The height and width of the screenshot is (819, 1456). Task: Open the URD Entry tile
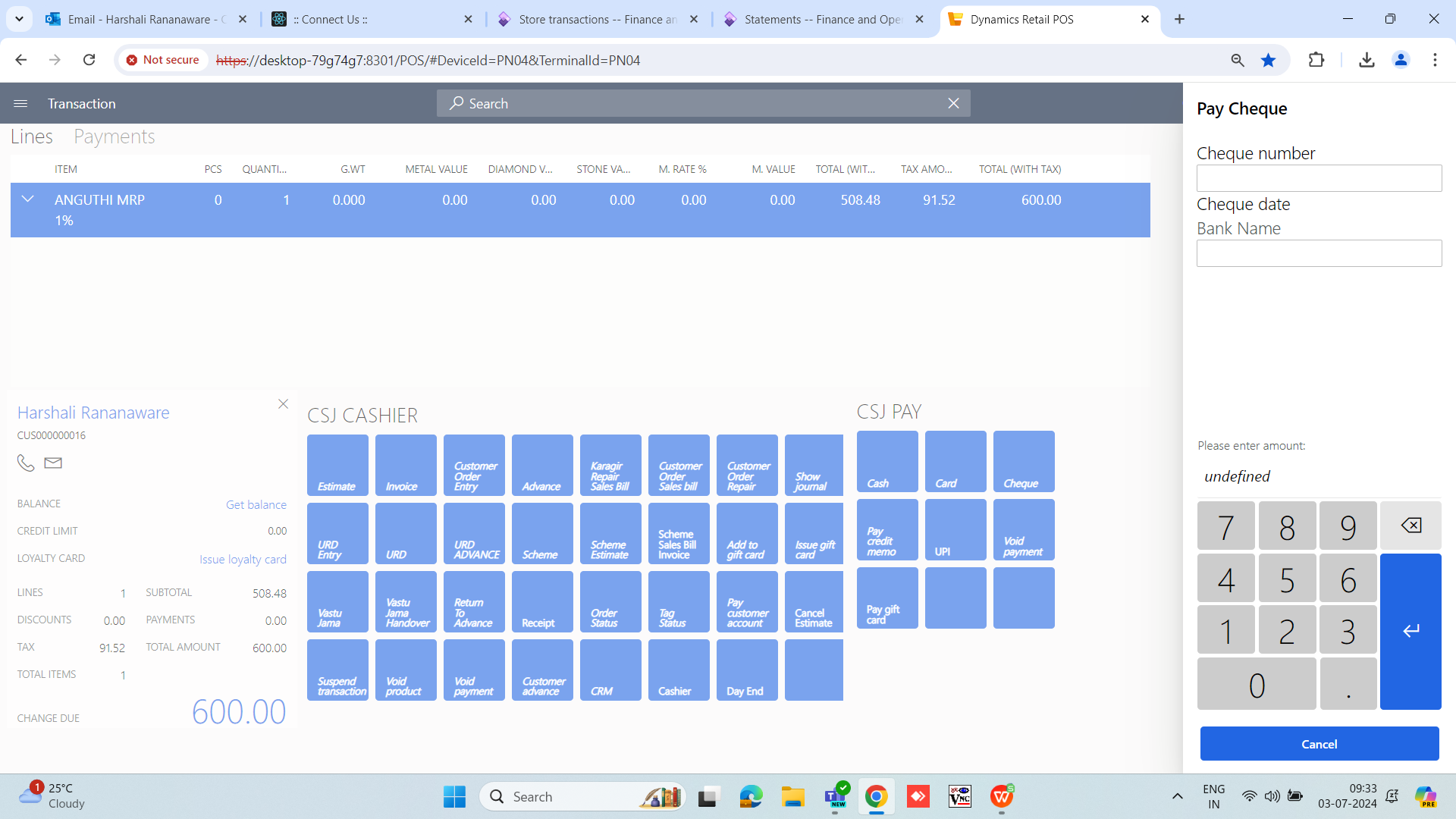(x=337, y=533)
